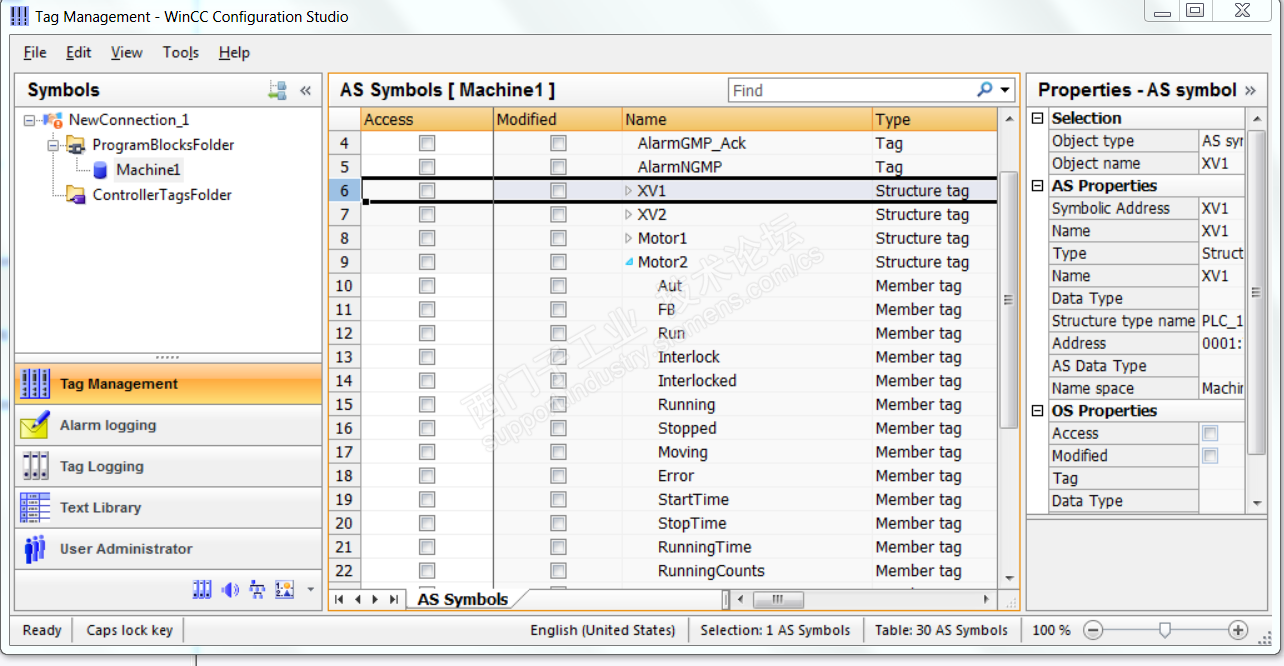Expand the Motor1 structure tag
The width and height of the screenshot is (1284, 666).
click(x=628, y=238)
